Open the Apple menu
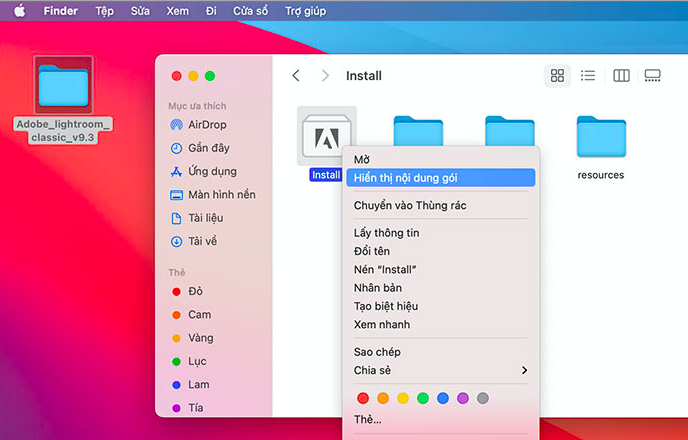Viewport: 688px width, 440px height. tap(19, 11)
